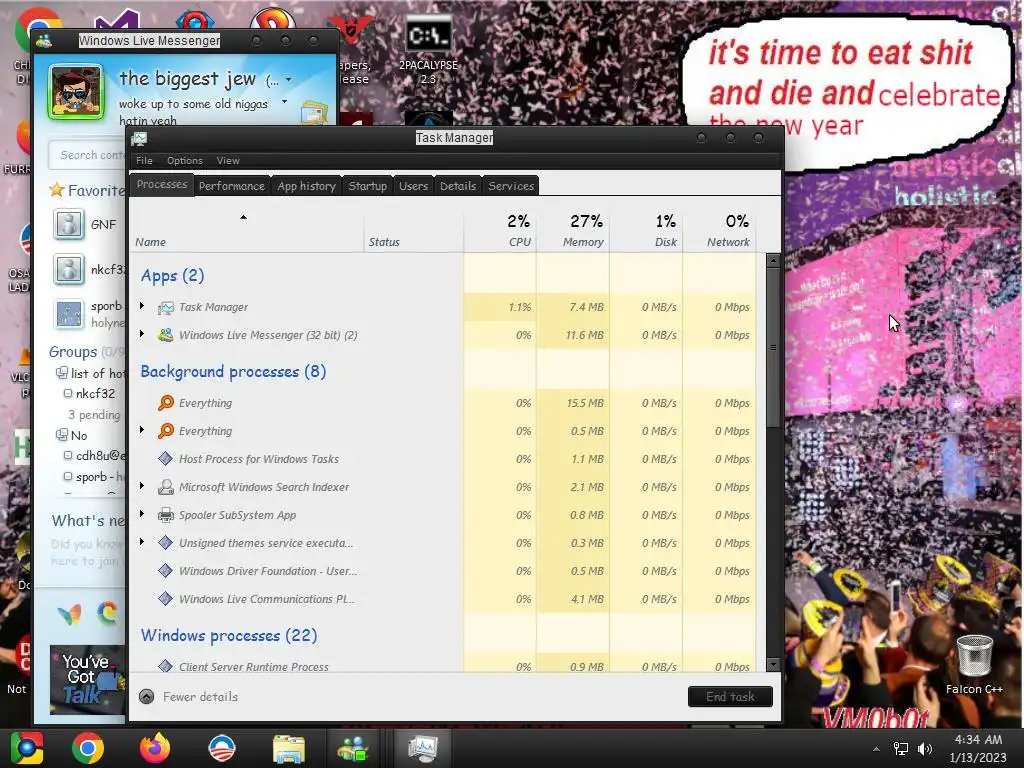Sort processes by Memory column

point(573,231)
